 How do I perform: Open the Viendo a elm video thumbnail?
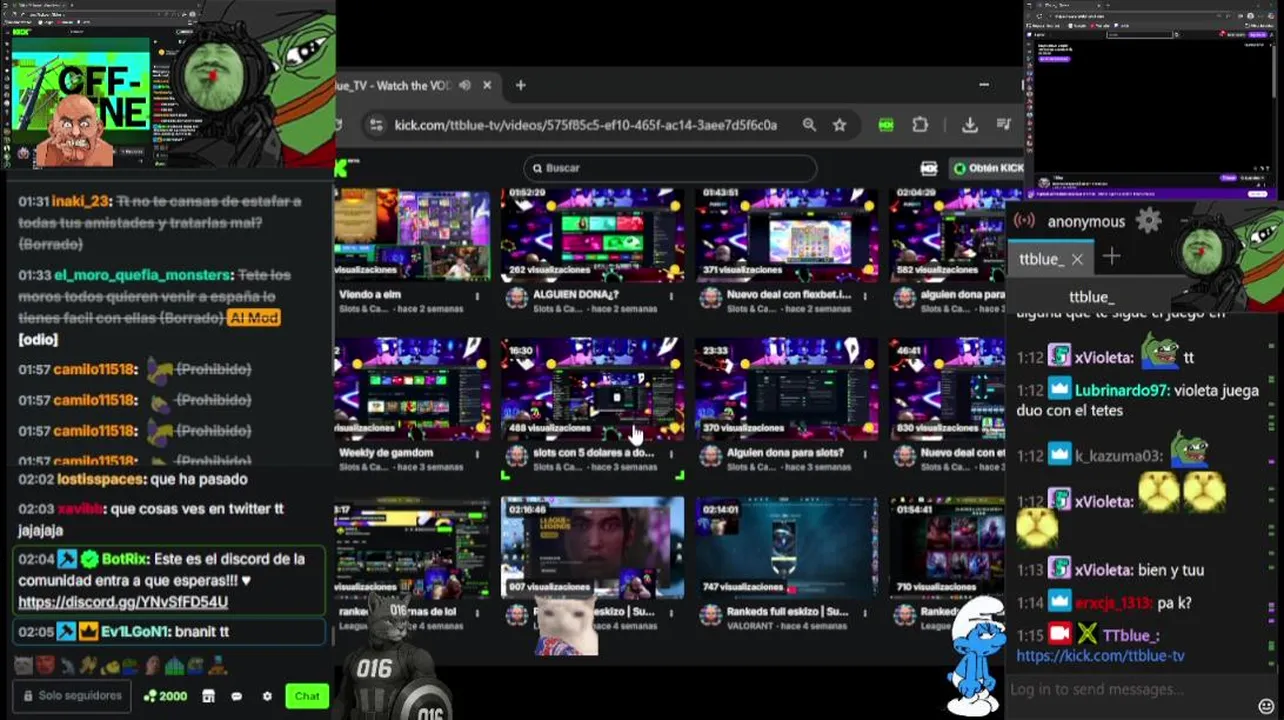(412, 236)
